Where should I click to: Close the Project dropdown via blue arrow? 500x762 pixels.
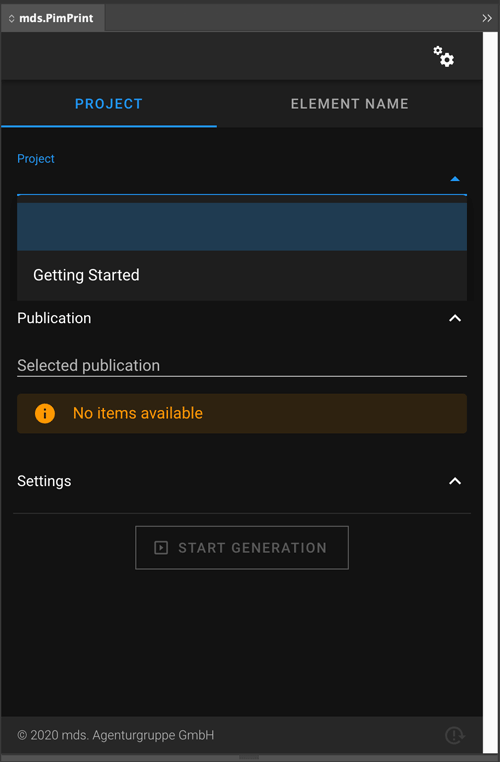point(455,179)
